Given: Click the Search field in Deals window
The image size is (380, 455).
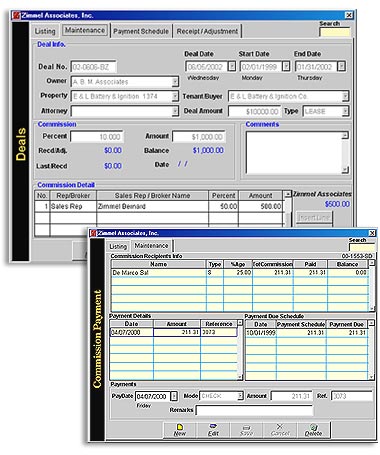Looking at the screenshot, I should 335,32.
